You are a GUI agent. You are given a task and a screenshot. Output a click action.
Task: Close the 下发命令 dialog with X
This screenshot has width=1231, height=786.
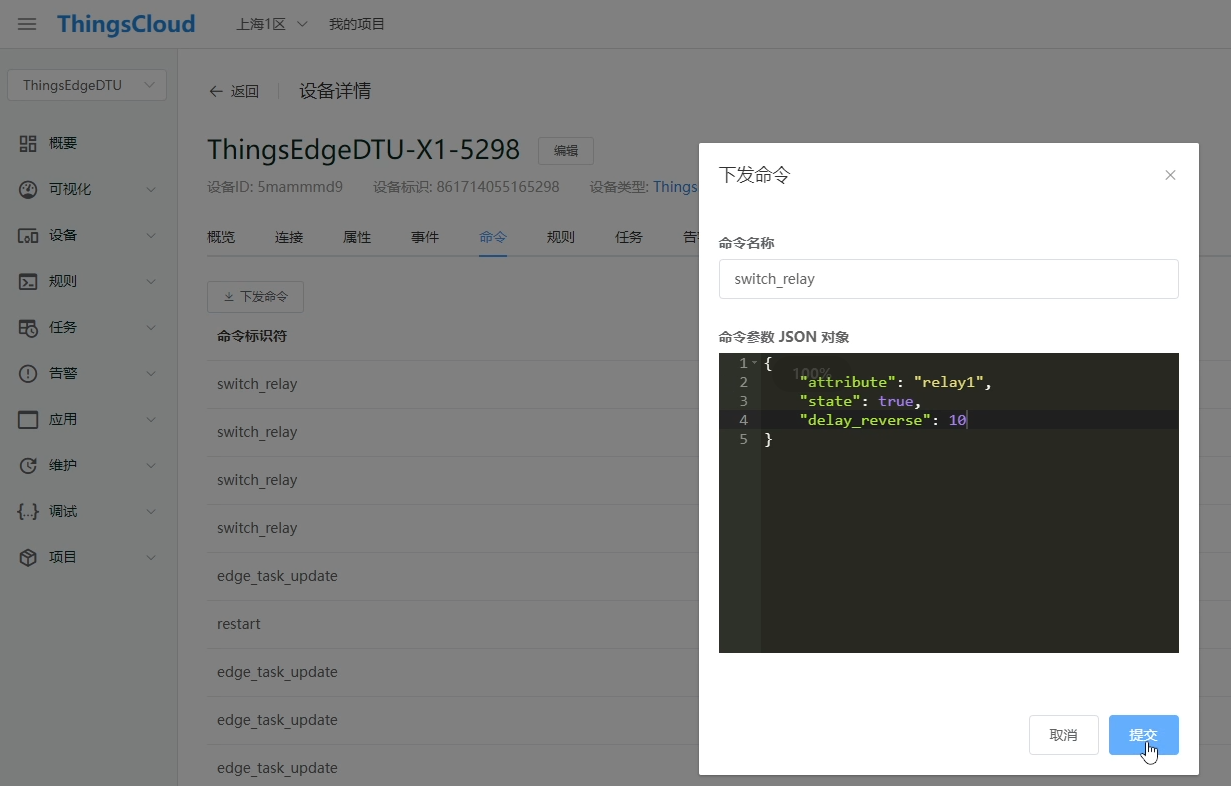coord(1170,175)
